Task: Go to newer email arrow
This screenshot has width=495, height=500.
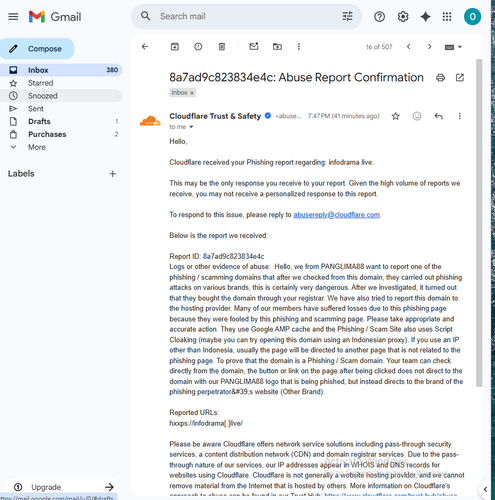Action: point(408,47)
